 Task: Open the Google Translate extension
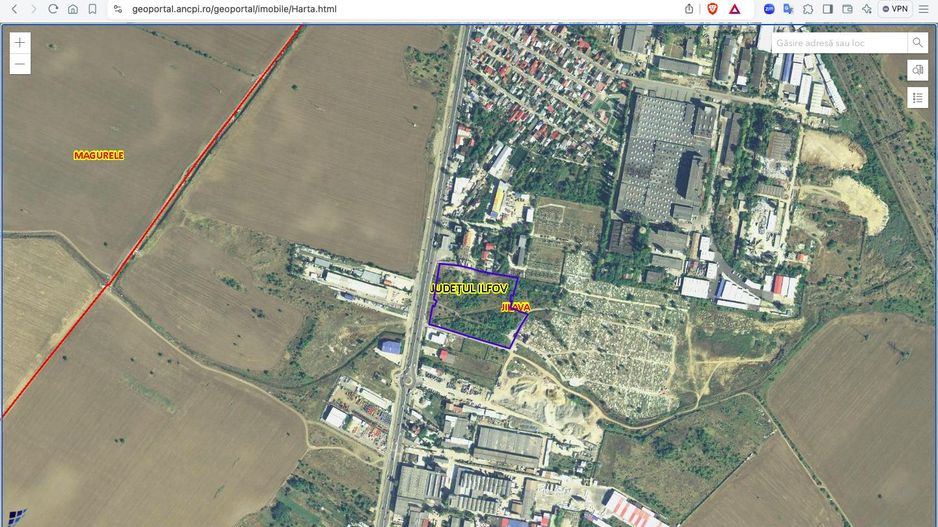788,9
